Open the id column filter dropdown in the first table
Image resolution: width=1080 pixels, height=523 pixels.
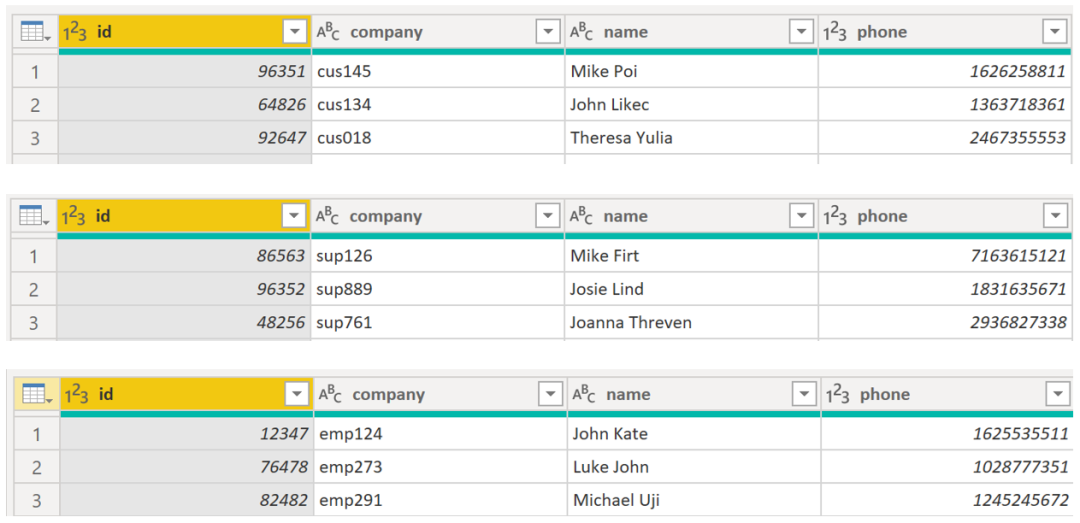tap(295, 32)
